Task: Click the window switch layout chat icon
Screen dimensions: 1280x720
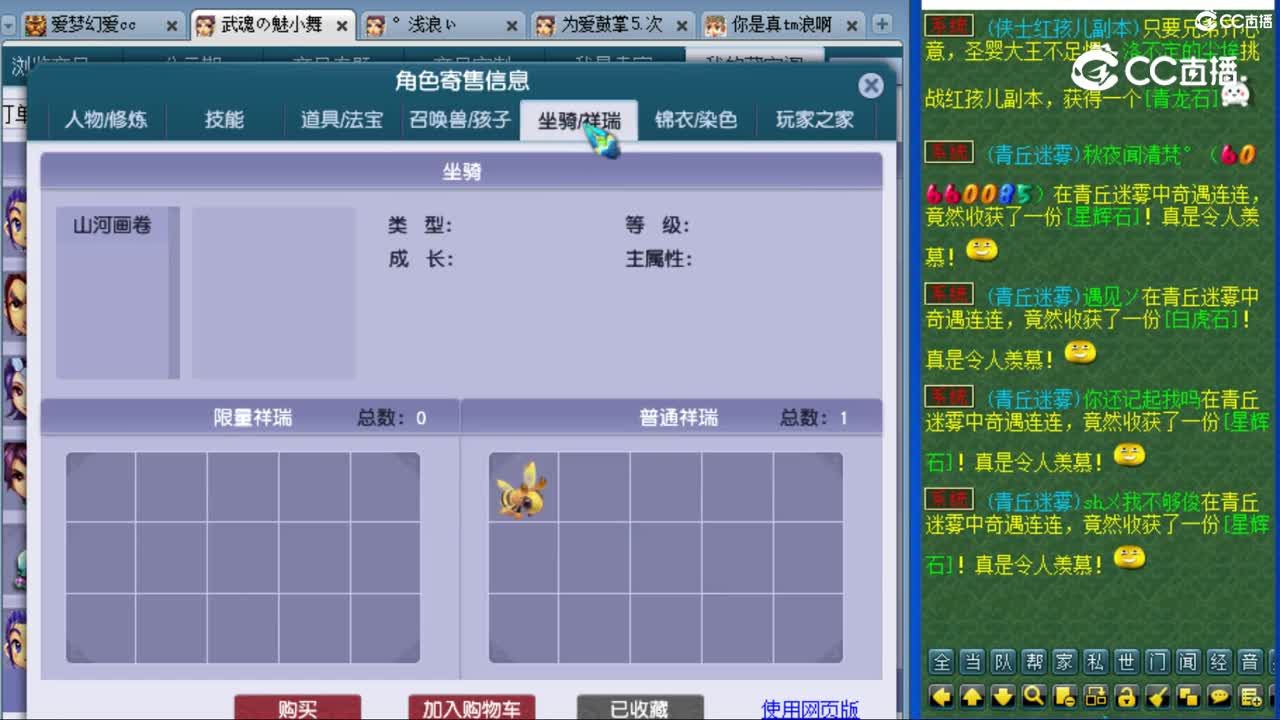Action: [x=1095, y=696]
